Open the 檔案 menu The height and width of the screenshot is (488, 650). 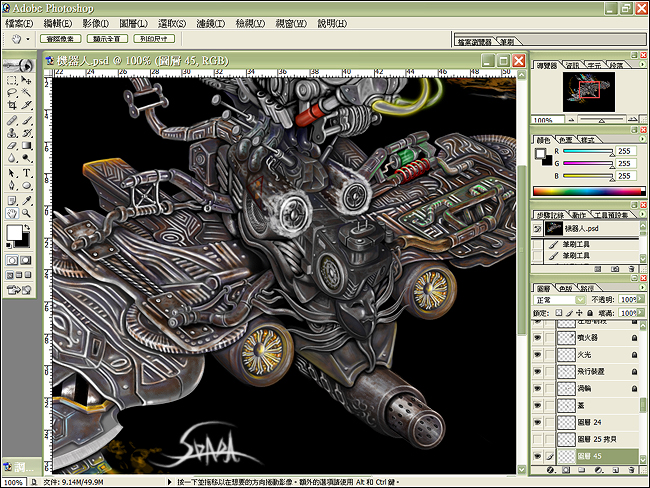[19, 24]
